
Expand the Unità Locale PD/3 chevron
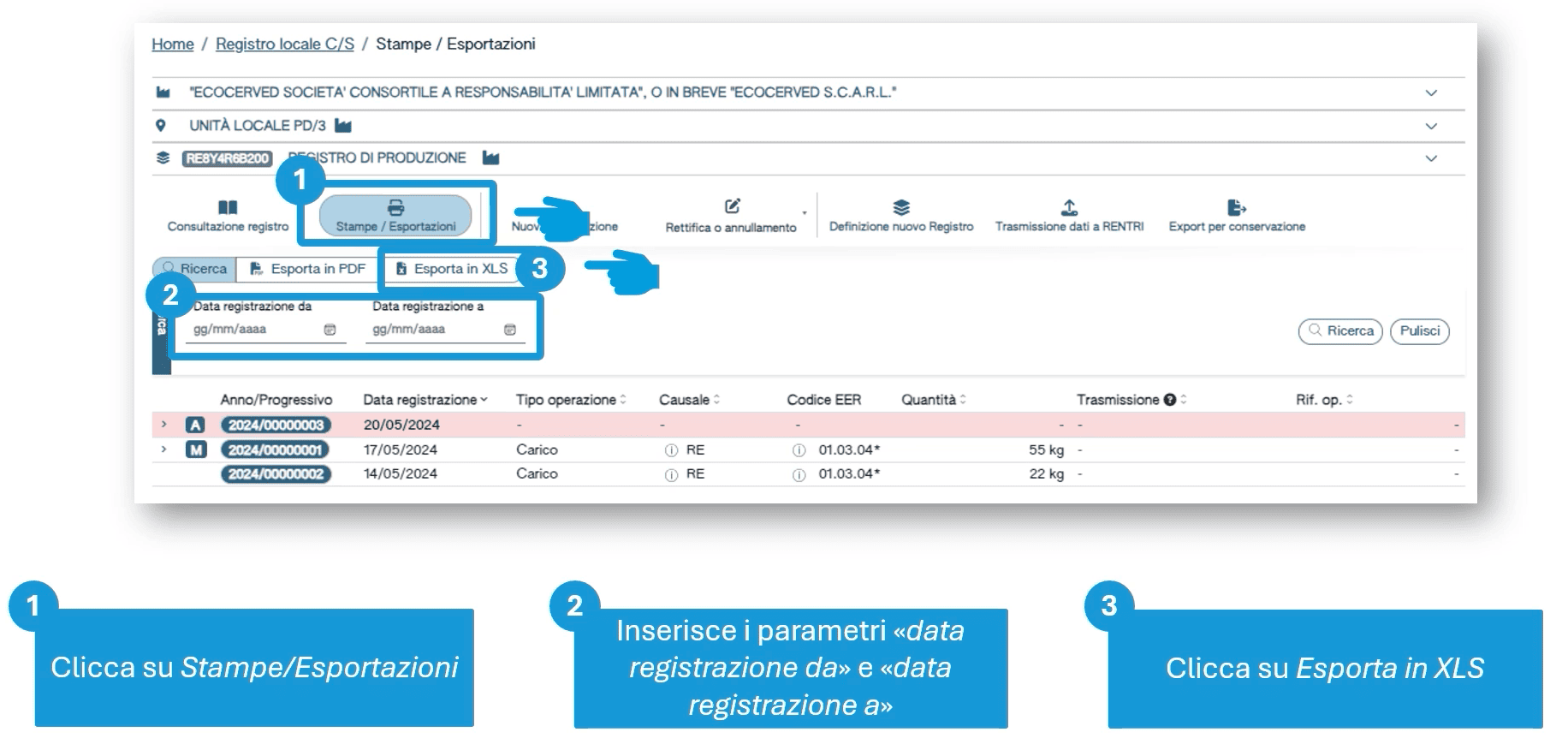[1430, 126]
